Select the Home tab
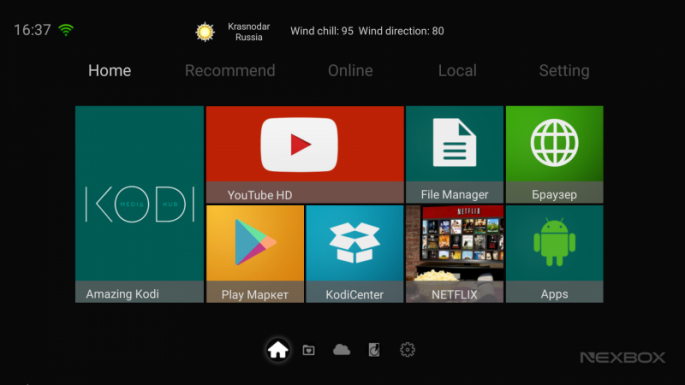Image resolution: width=685 pixels, height=385 pixels. (110, 70)
